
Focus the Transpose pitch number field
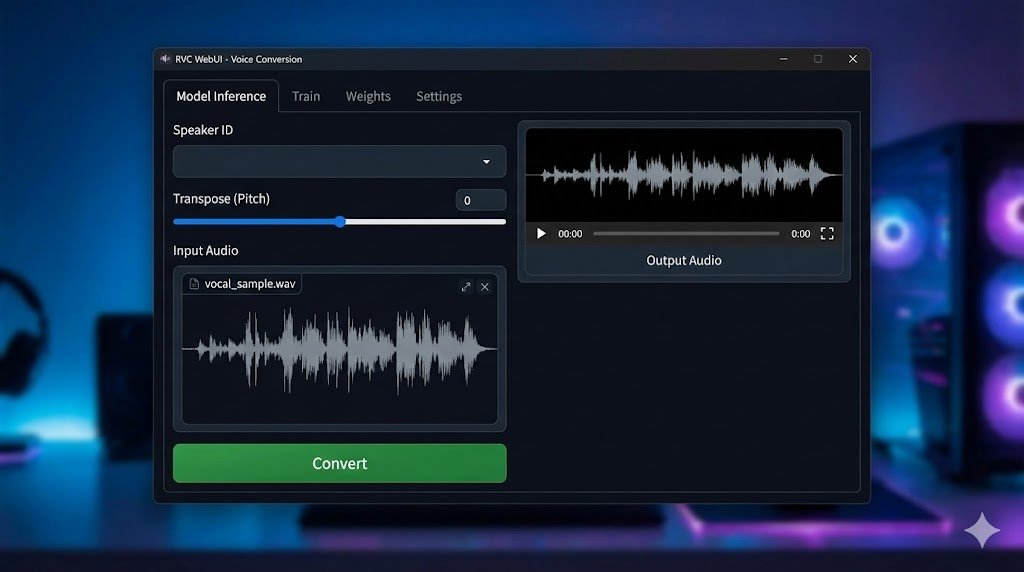pyautogui.click(x=480, y=200)
